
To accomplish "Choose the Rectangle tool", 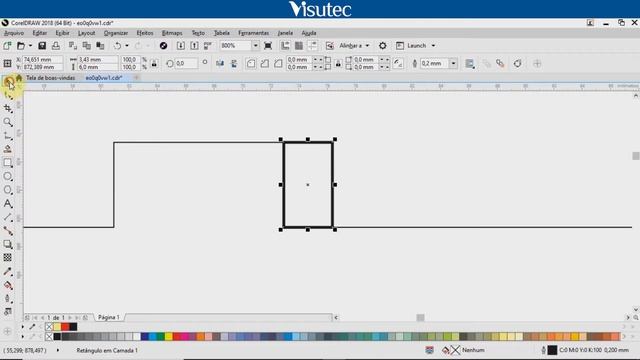I will tap(8, 163).
